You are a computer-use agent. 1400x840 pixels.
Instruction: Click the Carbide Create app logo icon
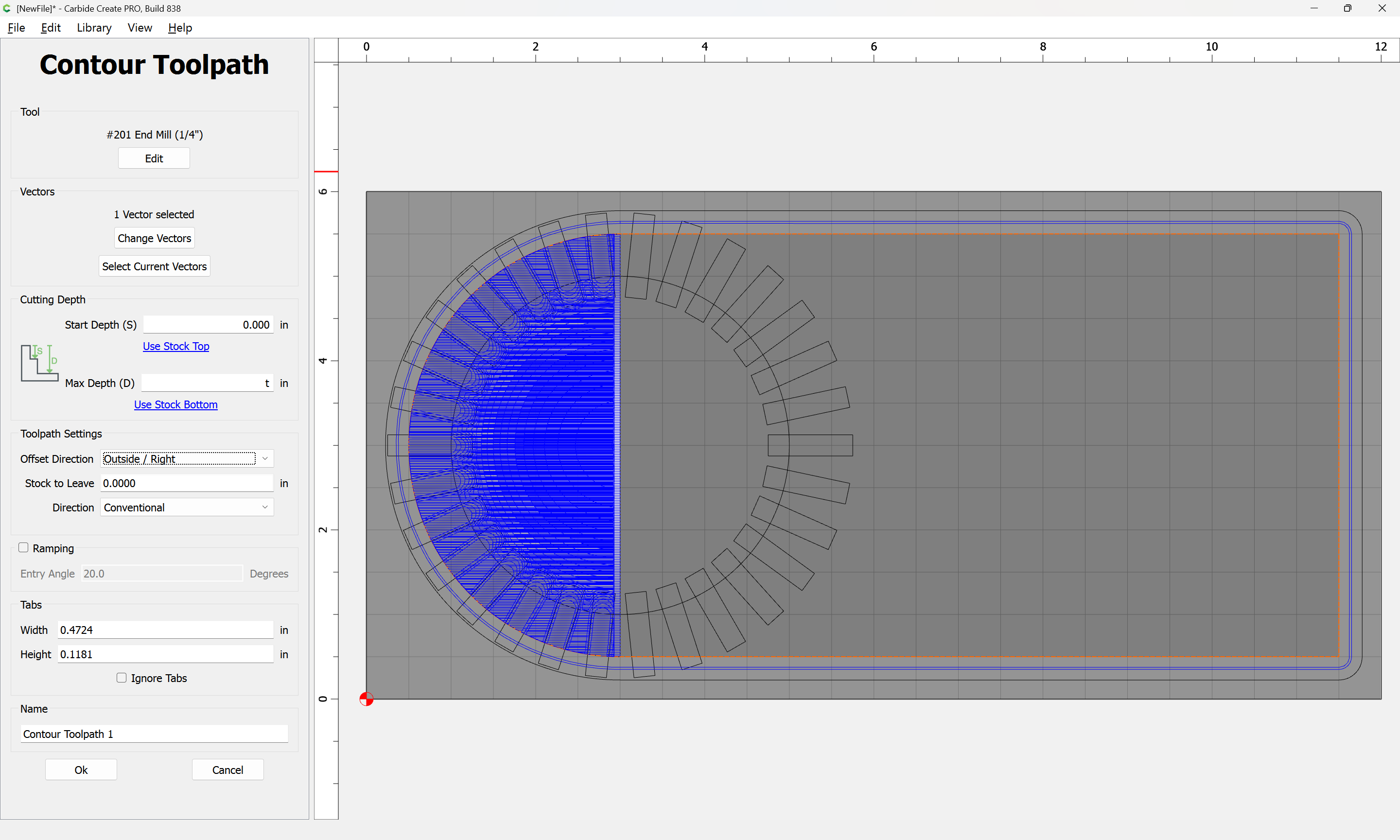7,8
